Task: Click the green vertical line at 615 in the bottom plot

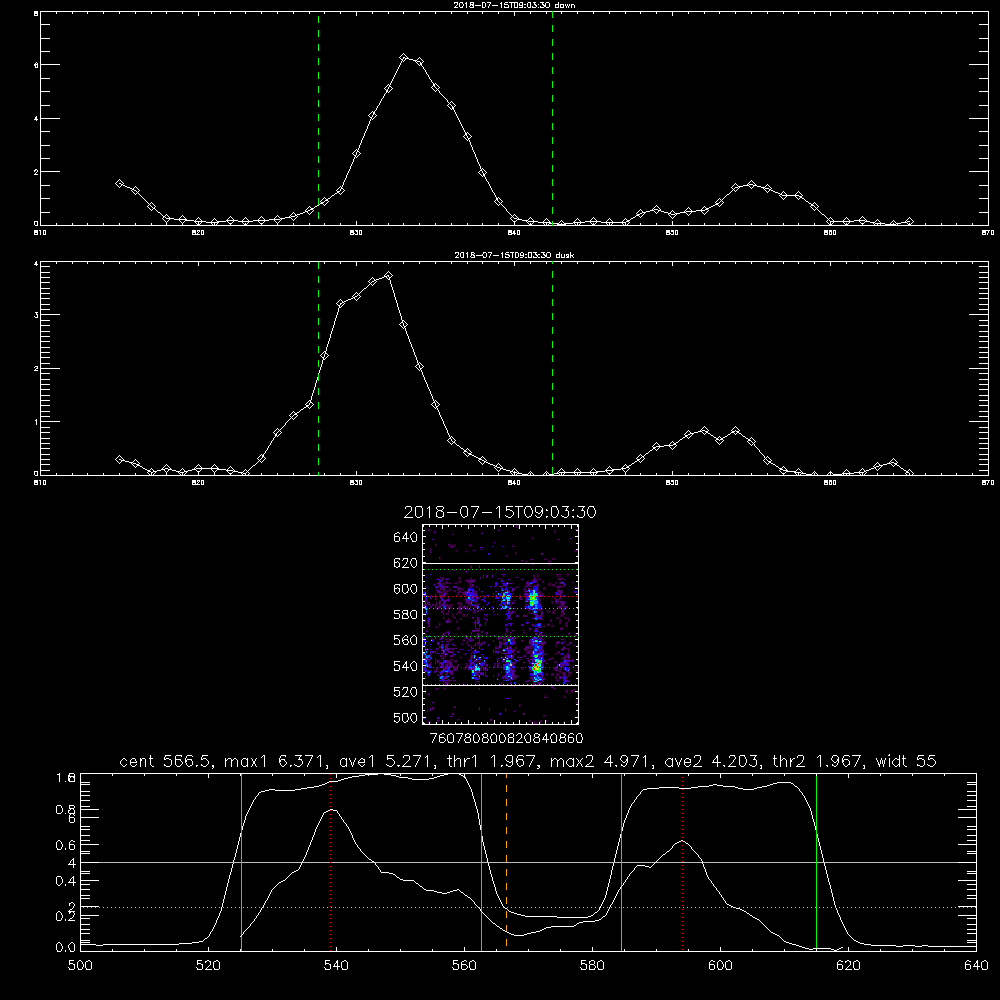Action: 816,861
